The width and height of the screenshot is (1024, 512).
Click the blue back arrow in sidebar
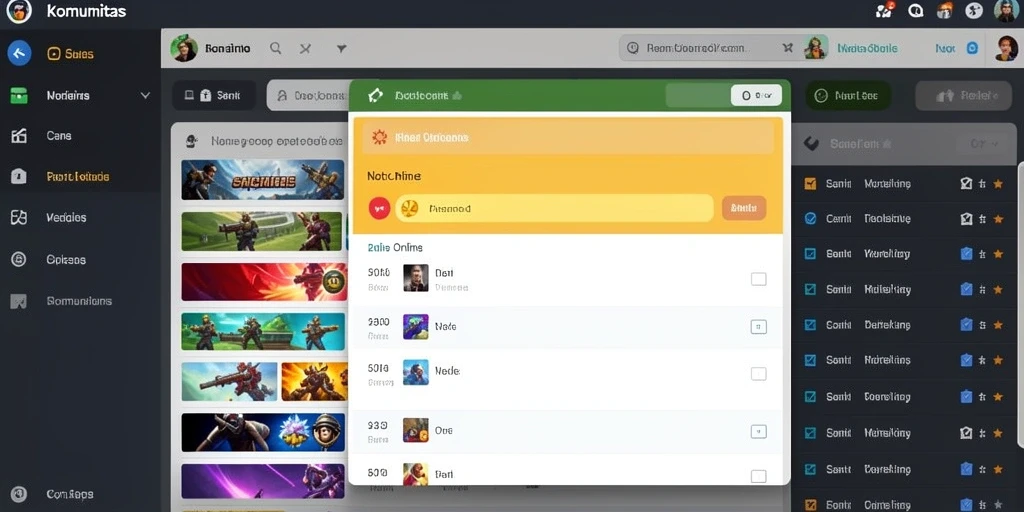point(19,53)
